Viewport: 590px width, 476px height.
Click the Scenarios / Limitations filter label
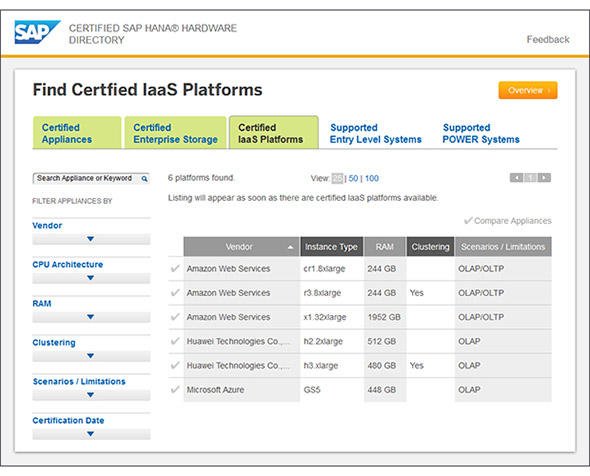coord(79,382)
